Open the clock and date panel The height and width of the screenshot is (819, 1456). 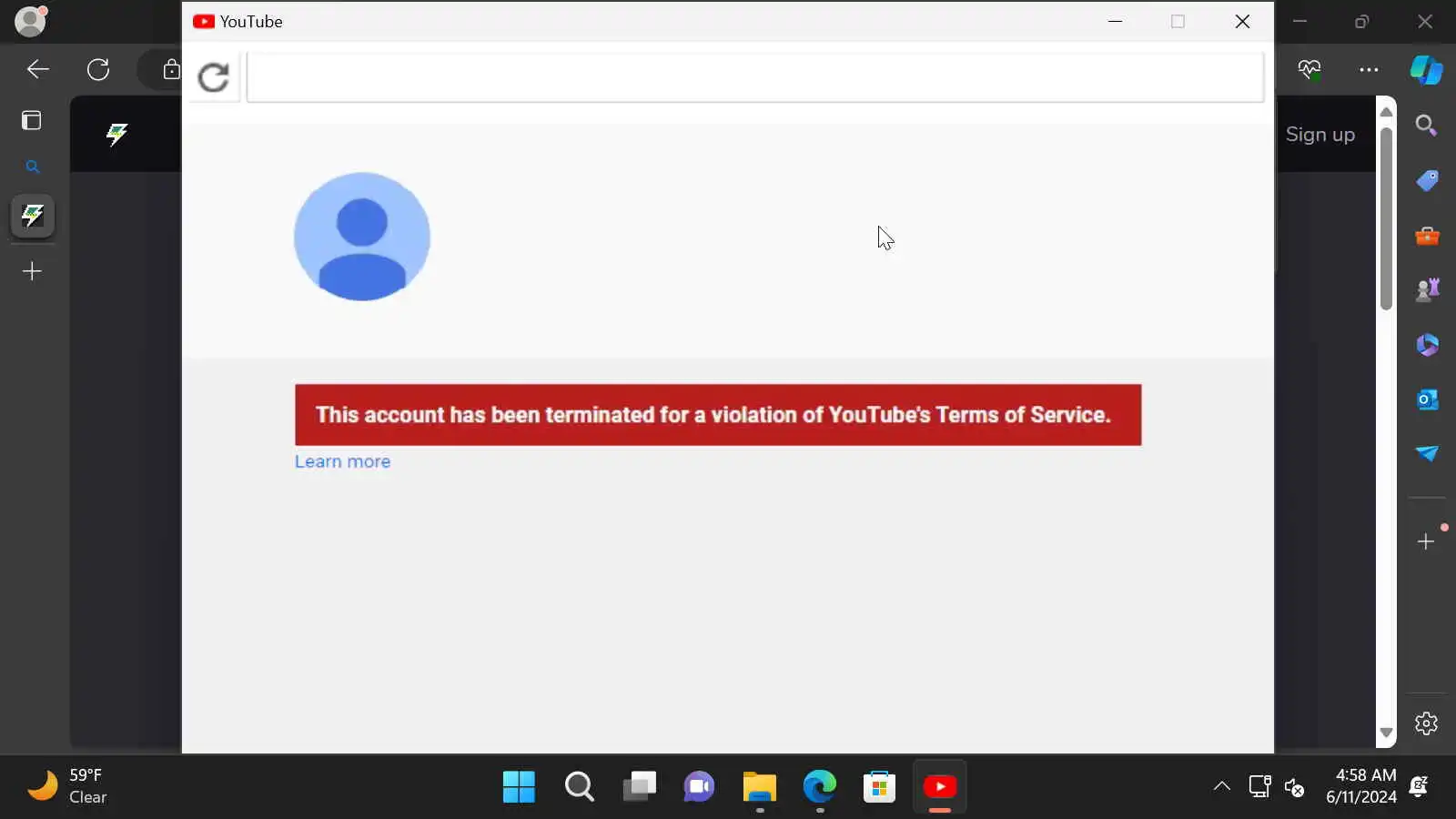[1361, 786]
